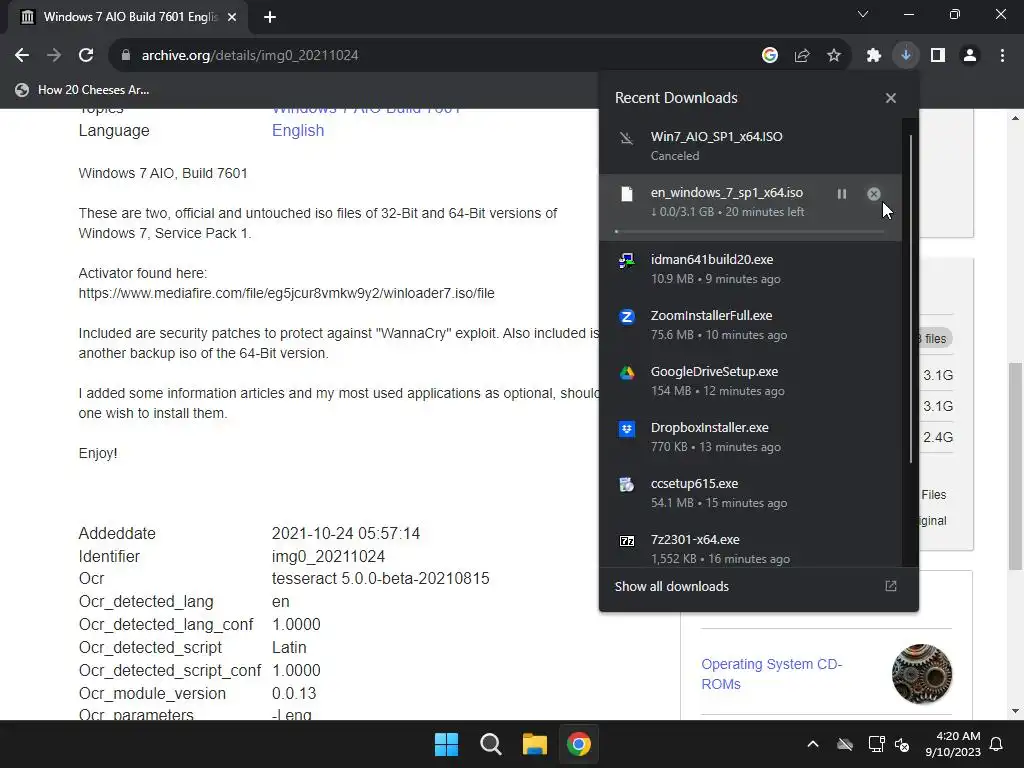Click the Chrome taskbar icon
Image resolution: width=1024 pixels, height=768 pixels.
pyautogui.click(x=579, y=744)
